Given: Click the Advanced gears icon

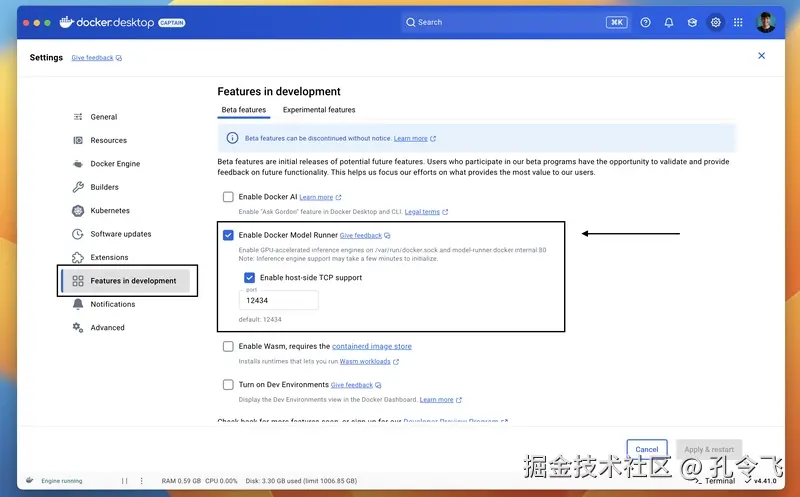Looking at the screenshot, I should click(78, 328).
